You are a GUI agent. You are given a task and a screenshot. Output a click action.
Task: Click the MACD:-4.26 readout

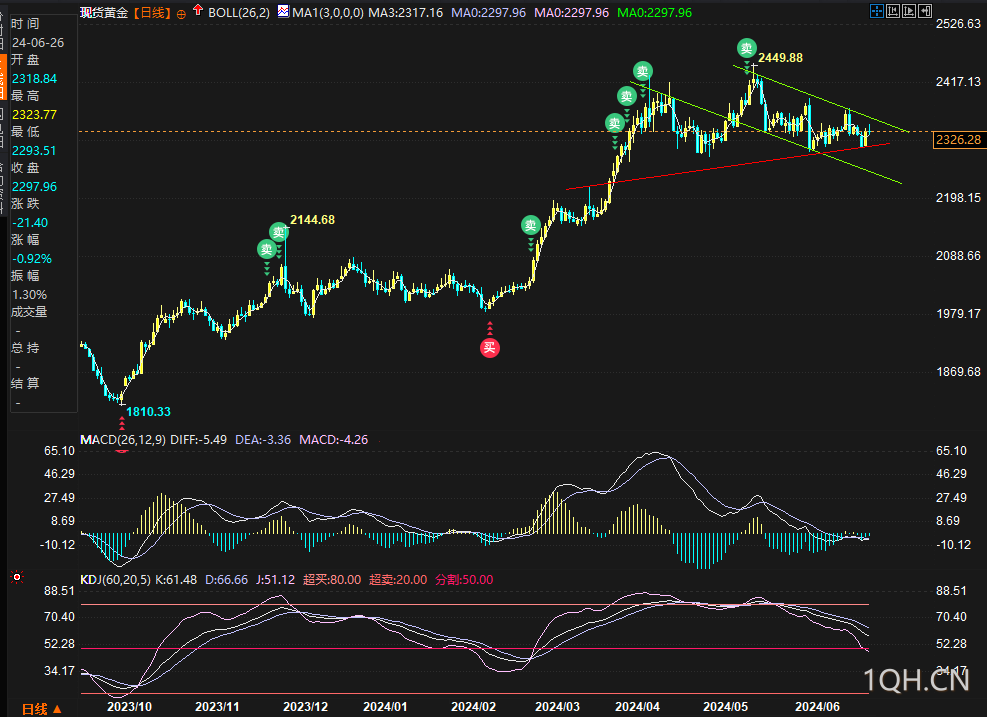pyautogui.click(x=334, y=439)
